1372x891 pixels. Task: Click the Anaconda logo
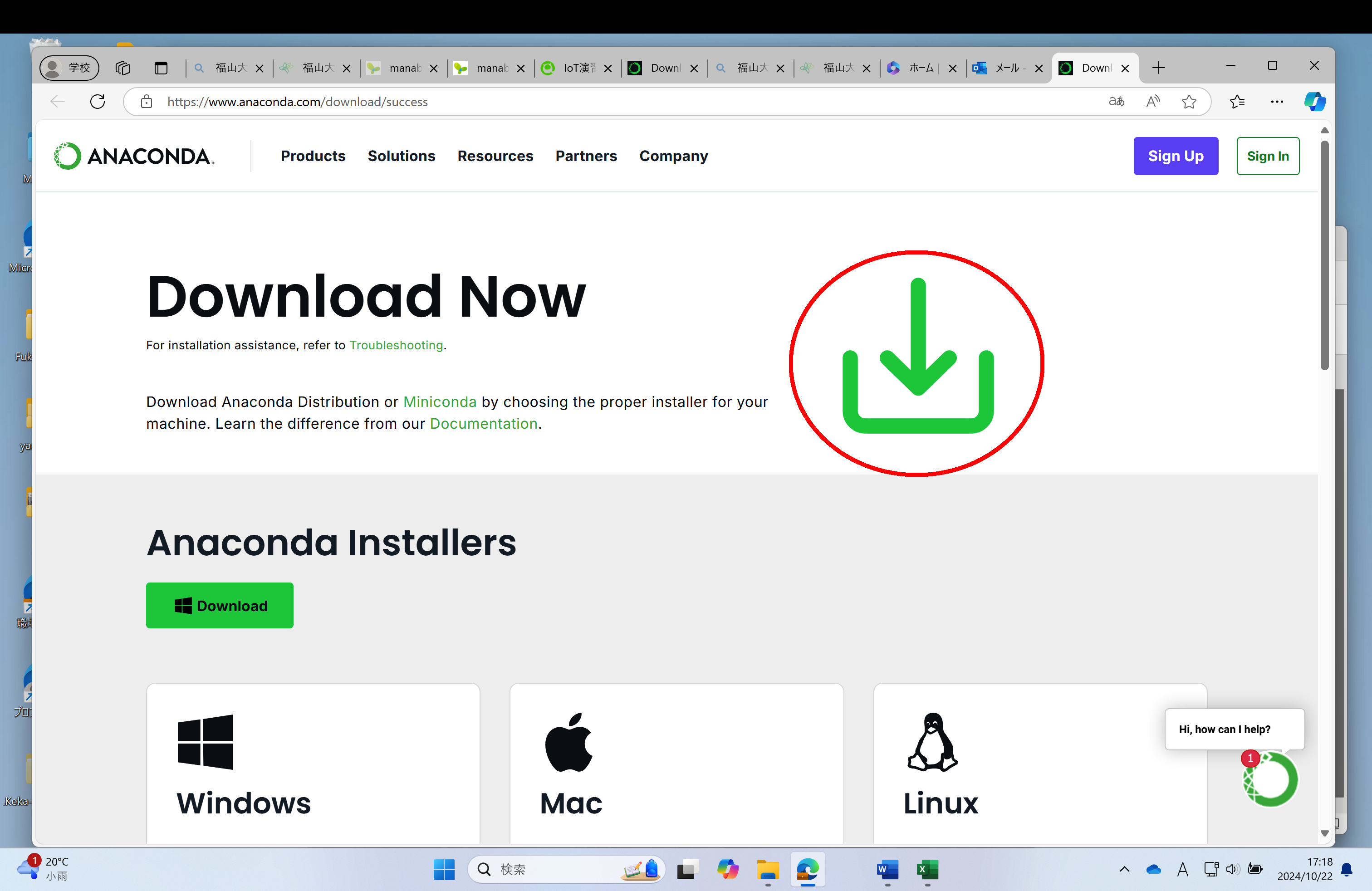pyautogui.click(x=134, y=156)
